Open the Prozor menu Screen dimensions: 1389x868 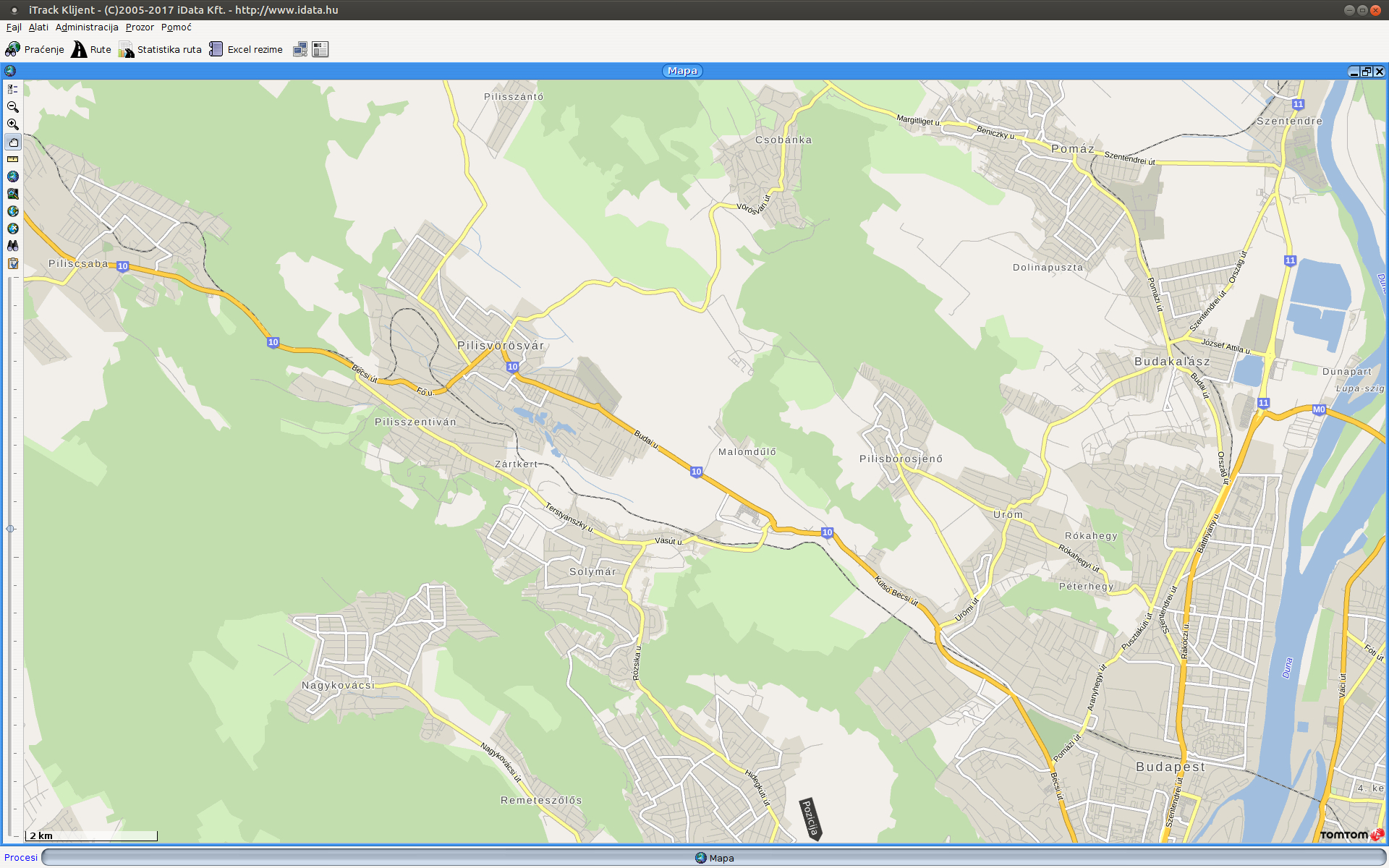pyautogui.click(x=139, y=27)
